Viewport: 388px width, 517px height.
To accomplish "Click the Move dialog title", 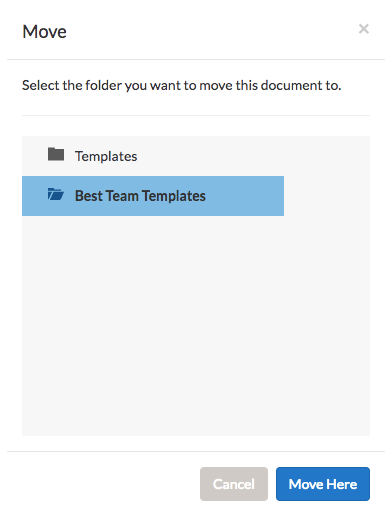I will click(x=44, y=32).
